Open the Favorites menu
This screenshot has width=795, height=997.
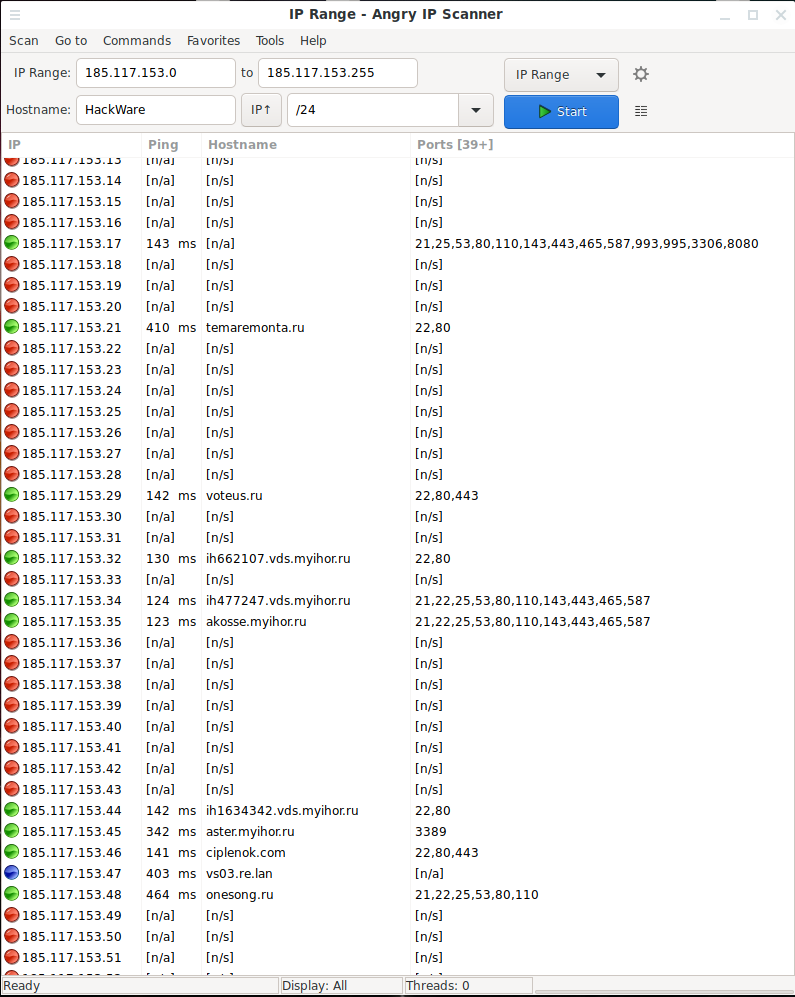213,41
